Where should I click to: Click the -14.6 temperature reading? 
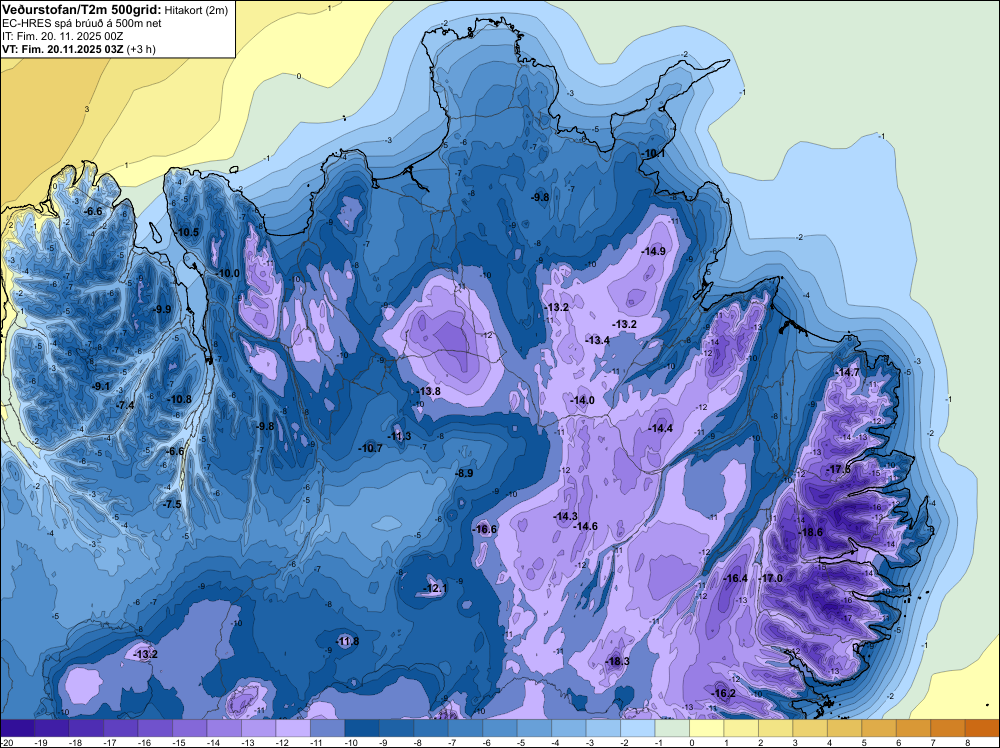click(x=585, y=526)
